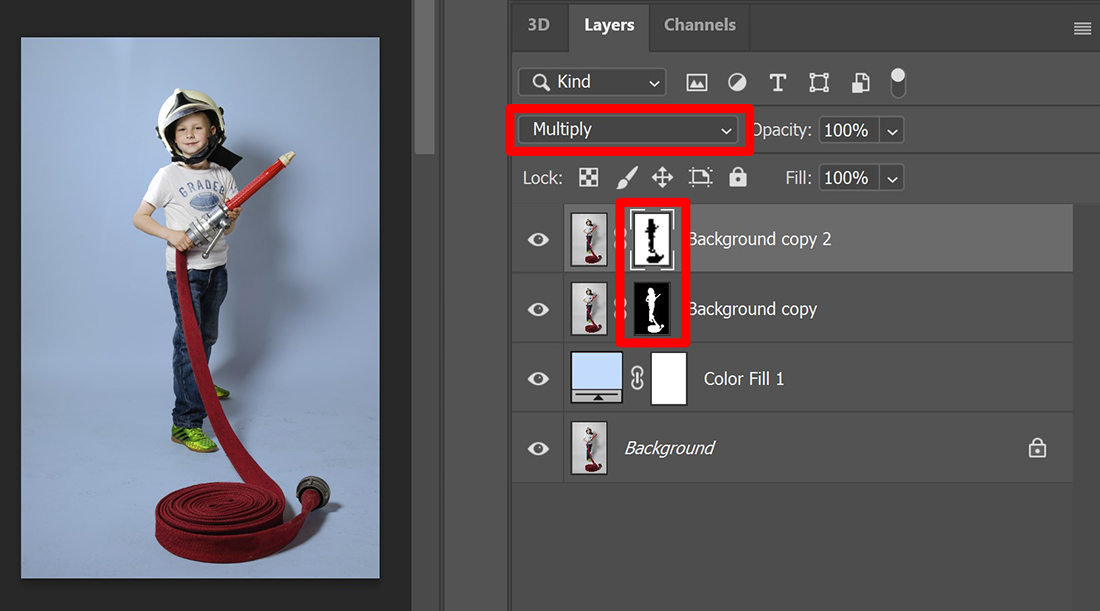Viewport: 1100px width, 611px height.
Task: Switch to the 3D tab
Action: click(540, 27)
